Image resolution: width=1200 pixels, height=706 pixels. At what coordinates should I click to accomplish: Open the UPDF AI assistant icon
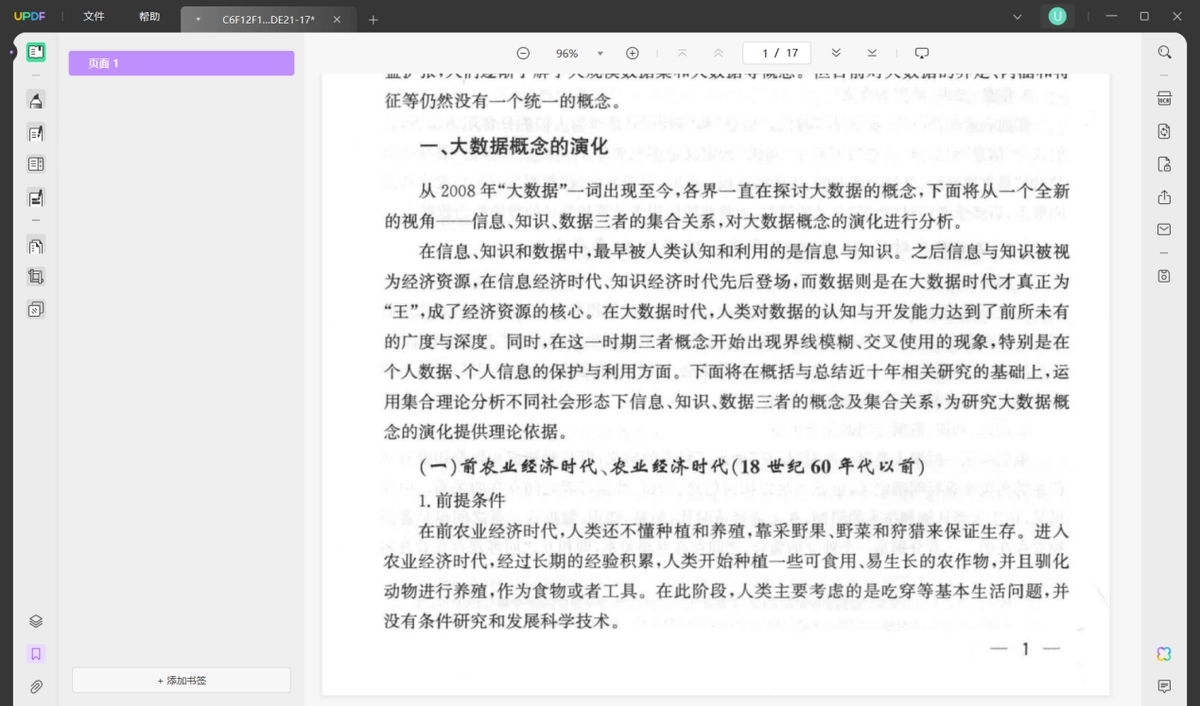pos(1164,654)
